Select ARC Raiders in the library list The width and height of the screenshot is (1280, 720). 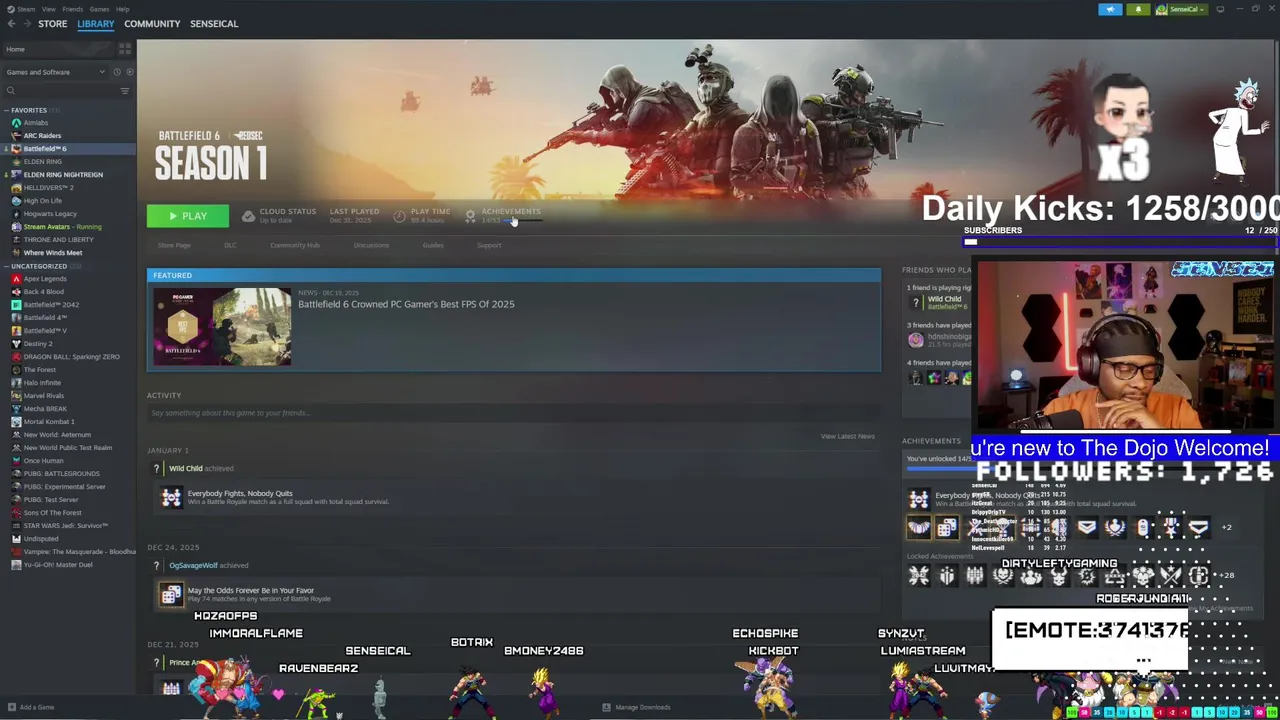[42, 136]
